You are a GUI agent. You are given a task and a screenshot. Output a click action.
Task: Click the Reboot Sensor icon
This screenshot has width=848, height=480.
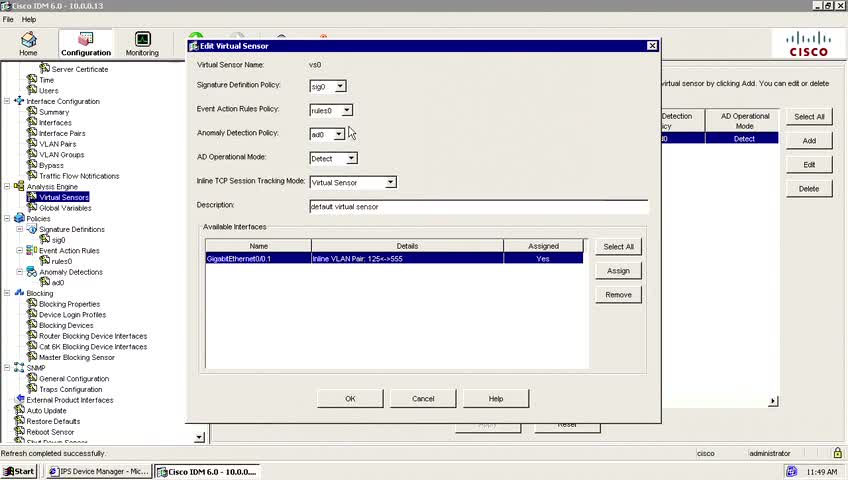click(20, 431)
